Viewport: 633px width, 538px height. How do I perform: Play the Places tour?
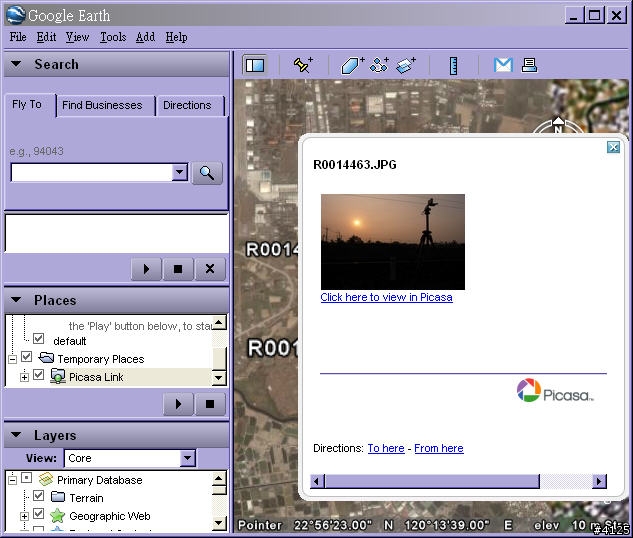tap(178, 404)
